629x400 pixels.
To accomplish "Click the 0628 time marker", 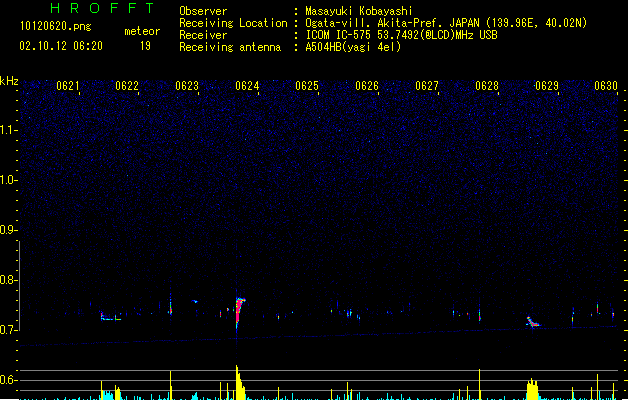I will pos(487,86).
